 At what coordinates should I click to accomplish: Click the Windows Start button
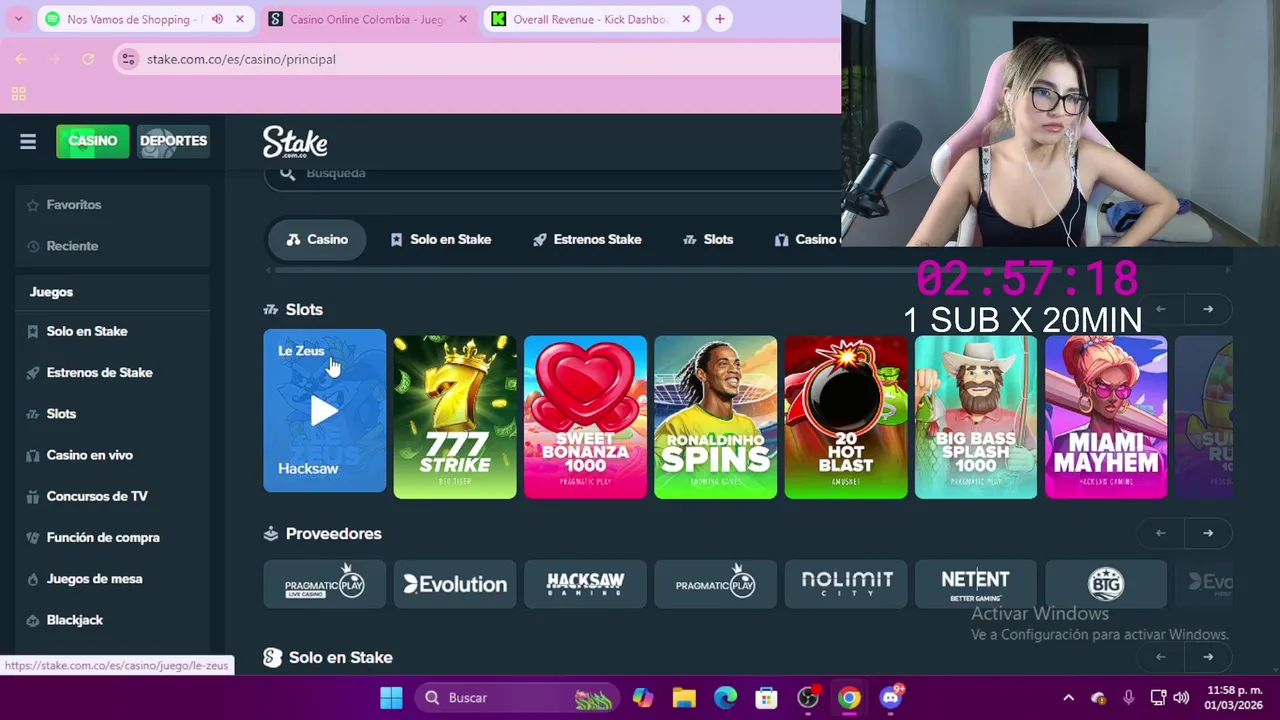click(392, 698)
